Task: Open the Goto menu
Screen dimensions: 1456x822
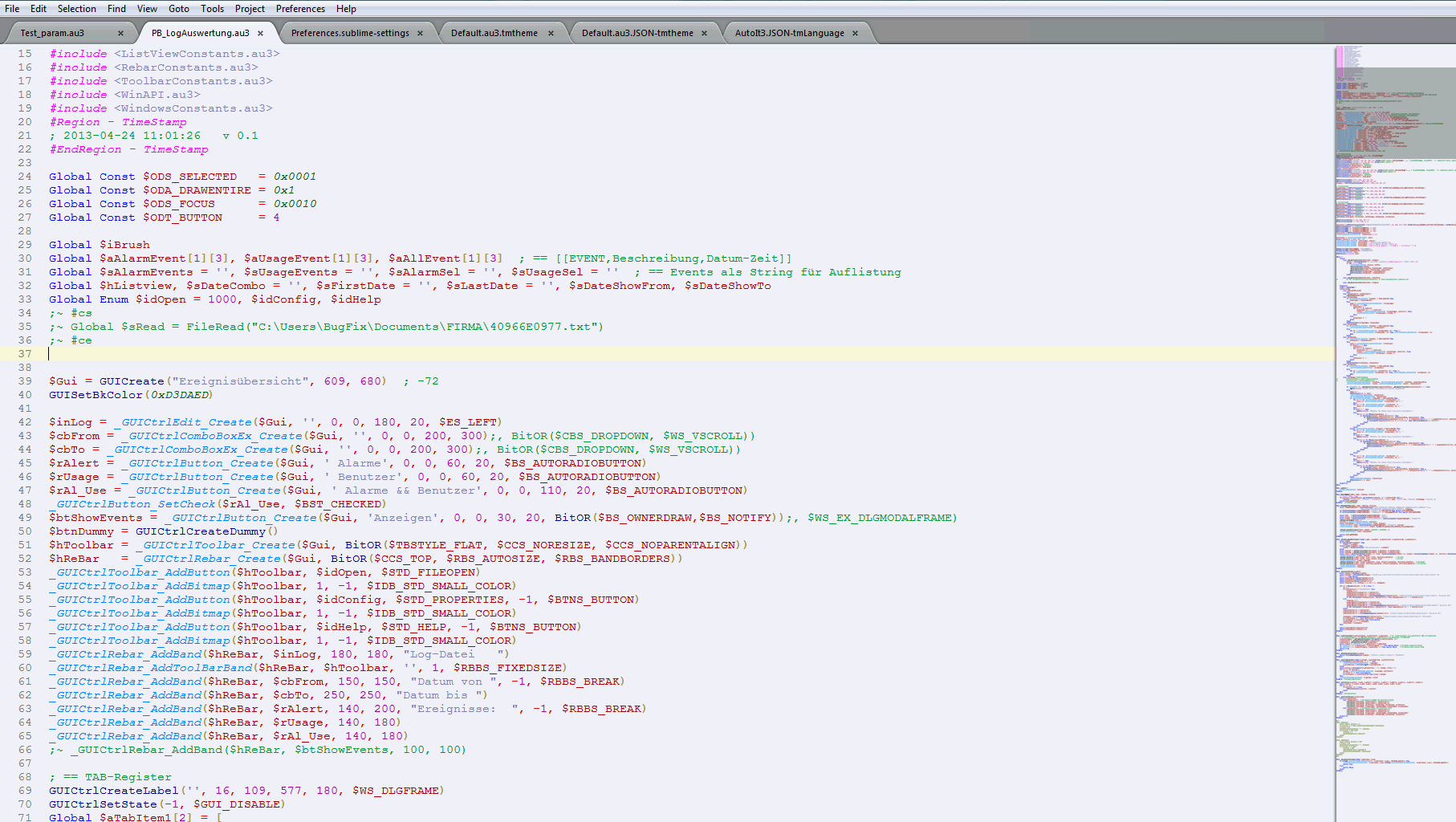Action: 178,9
